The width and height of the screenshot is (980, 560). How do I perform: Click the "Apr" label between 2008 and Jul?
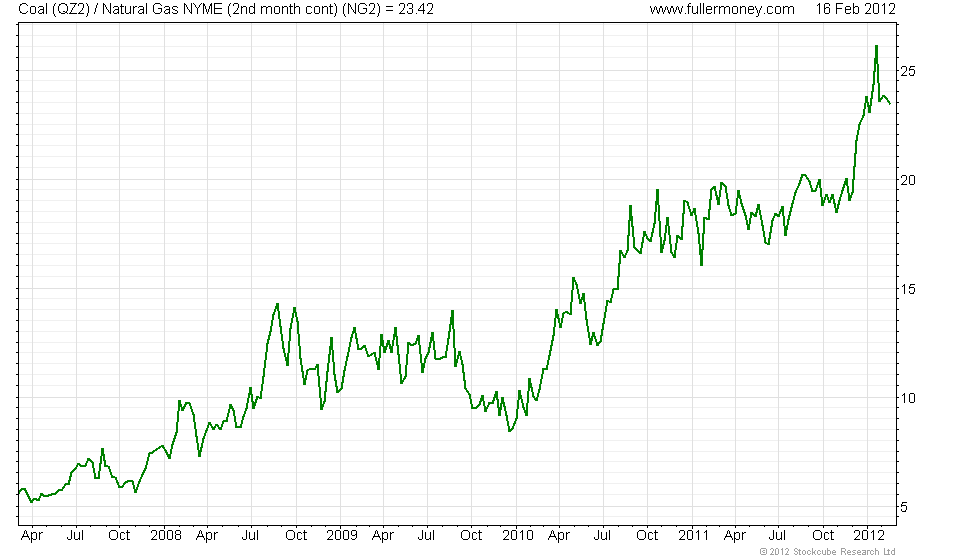(207, 536)
